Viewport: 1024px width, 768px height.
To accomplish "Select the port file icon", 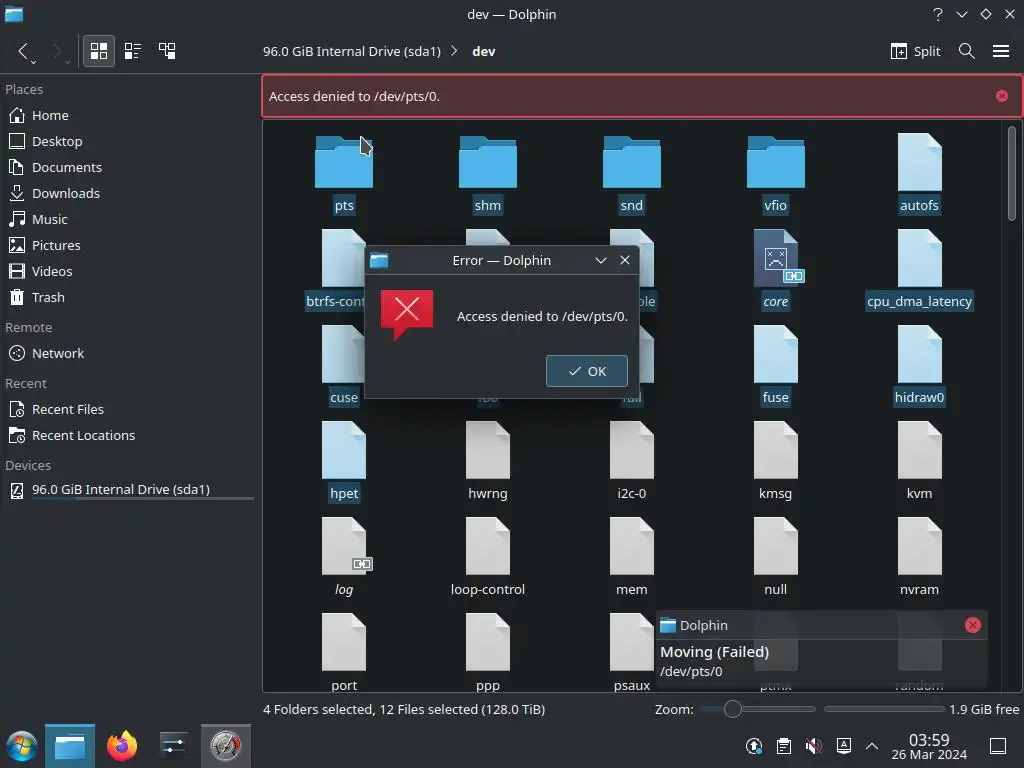I will coord(344,642).
